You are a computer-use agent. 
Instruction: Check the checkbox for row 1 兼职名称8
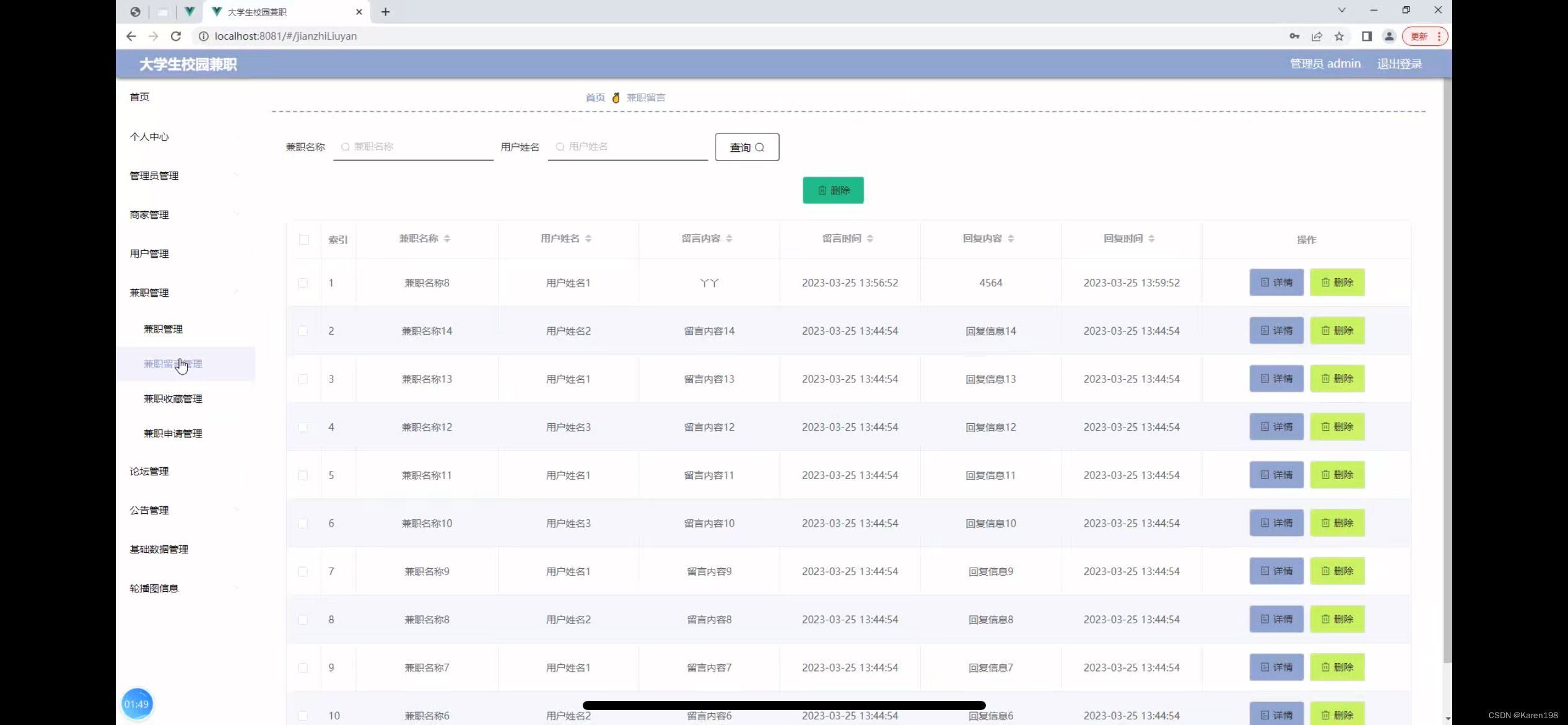[x=303, y=283]
